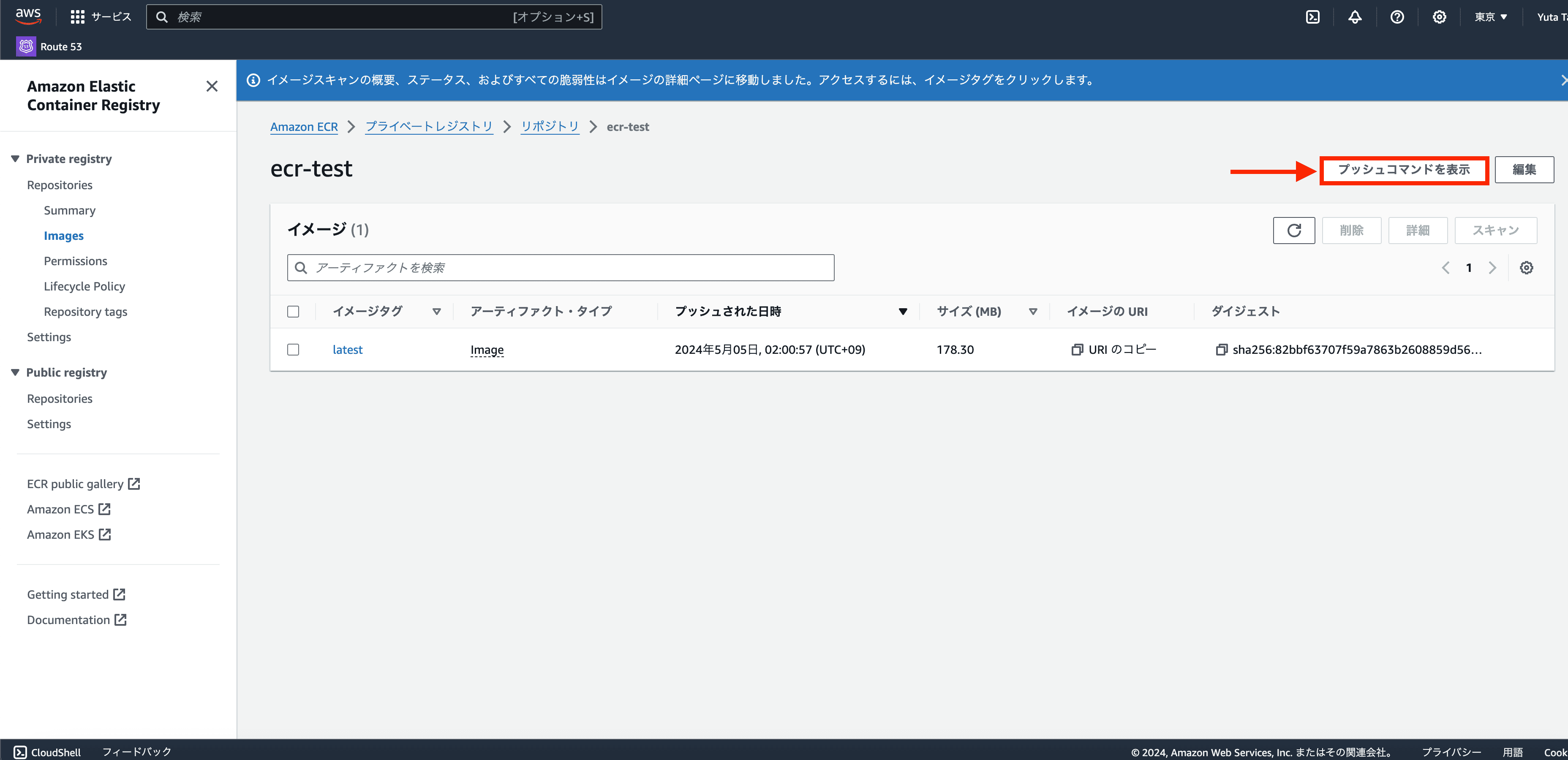1568x760 pixels.
Task: Open Settings under Private registry
Action: coord(49,337)
